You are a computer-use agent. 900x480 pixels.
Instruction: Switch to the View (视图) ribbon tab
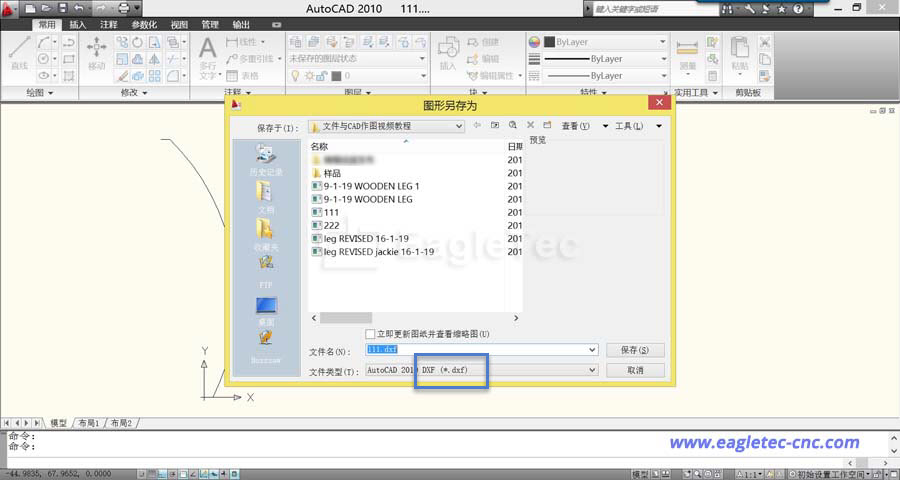[179, 25]
